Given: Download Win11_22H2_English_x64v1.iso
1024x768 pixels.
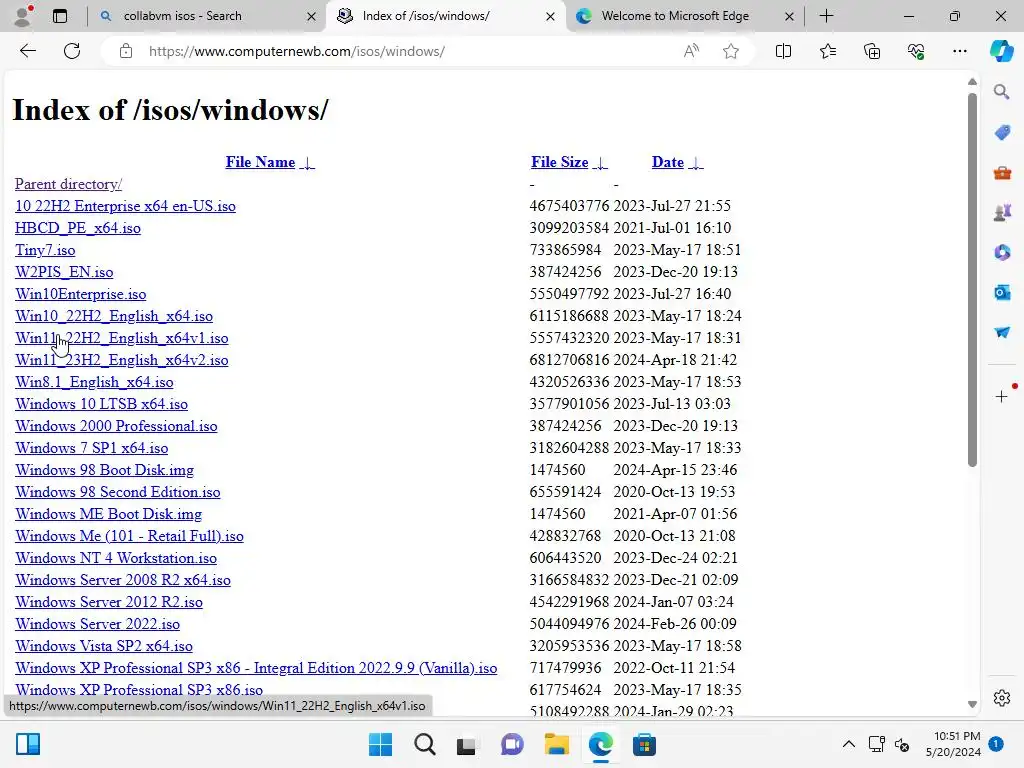Looking at the screenshot, I should pyautogui.click(x=121, y=338).
